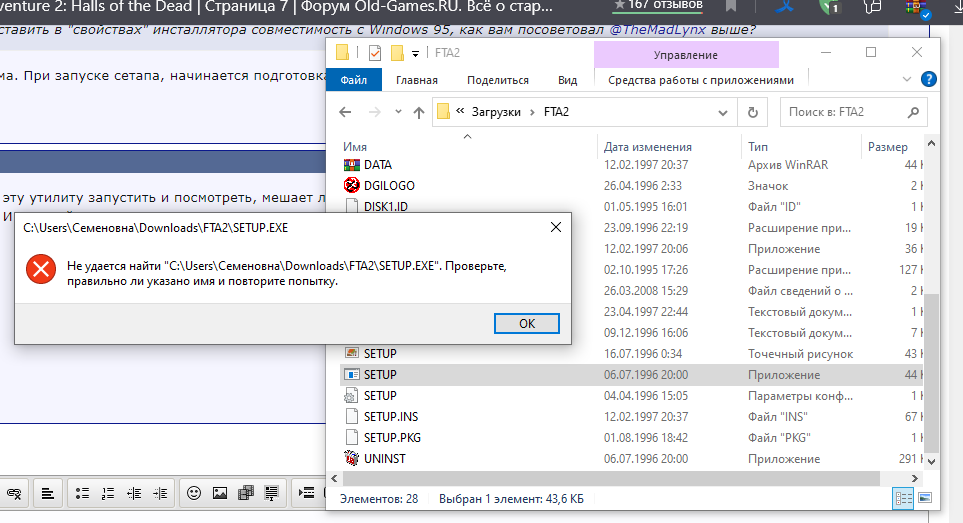The width and height of the screenshot is (963, 523).
Task: Click the Explorer folder icon in the title bar
Action: pos(343,53)
